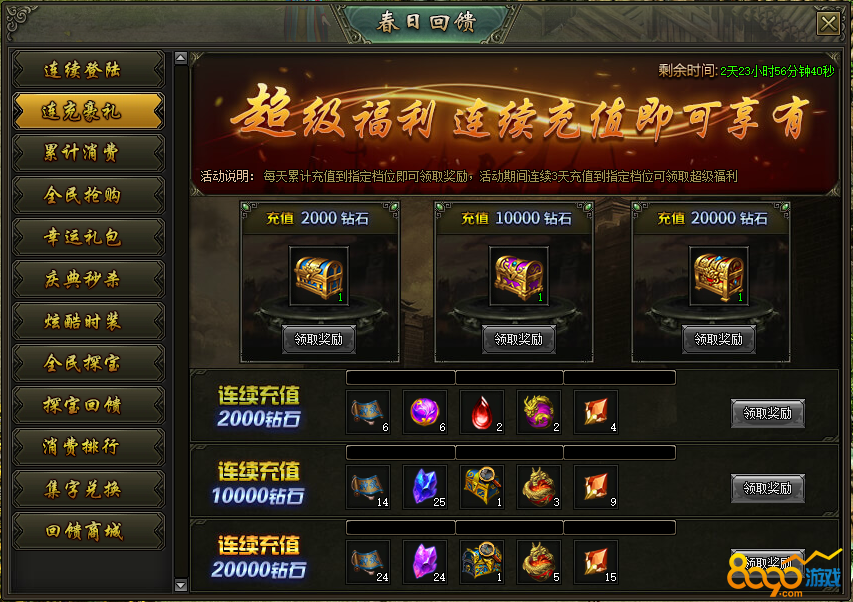
Task: Claim reward with 领取奖励 under 2000 钻石 chest
Action: pos(319,339)
